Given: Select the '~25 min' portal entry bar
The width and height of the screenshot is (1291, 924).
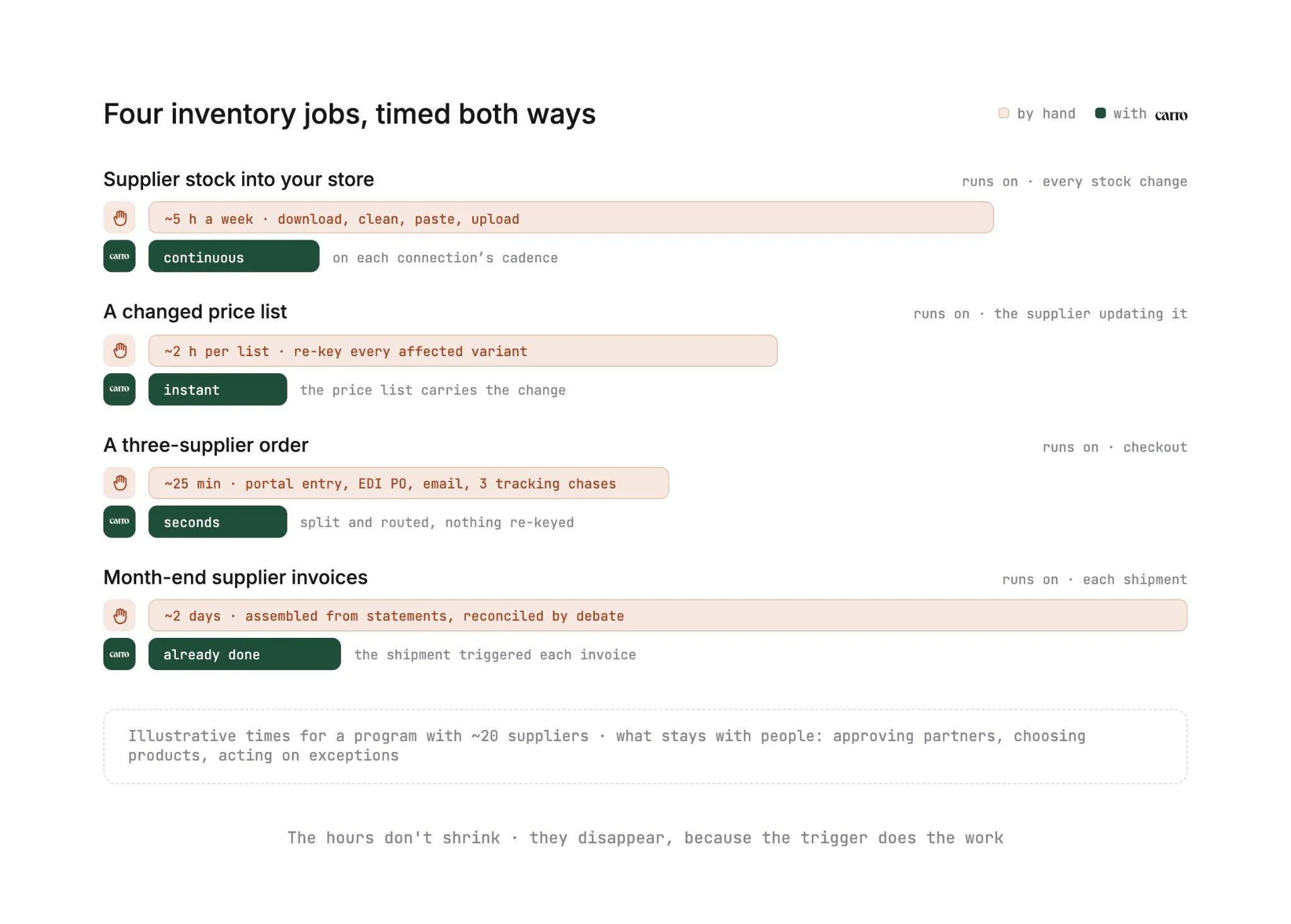Looking at the screenshot, I should (408, 483).
